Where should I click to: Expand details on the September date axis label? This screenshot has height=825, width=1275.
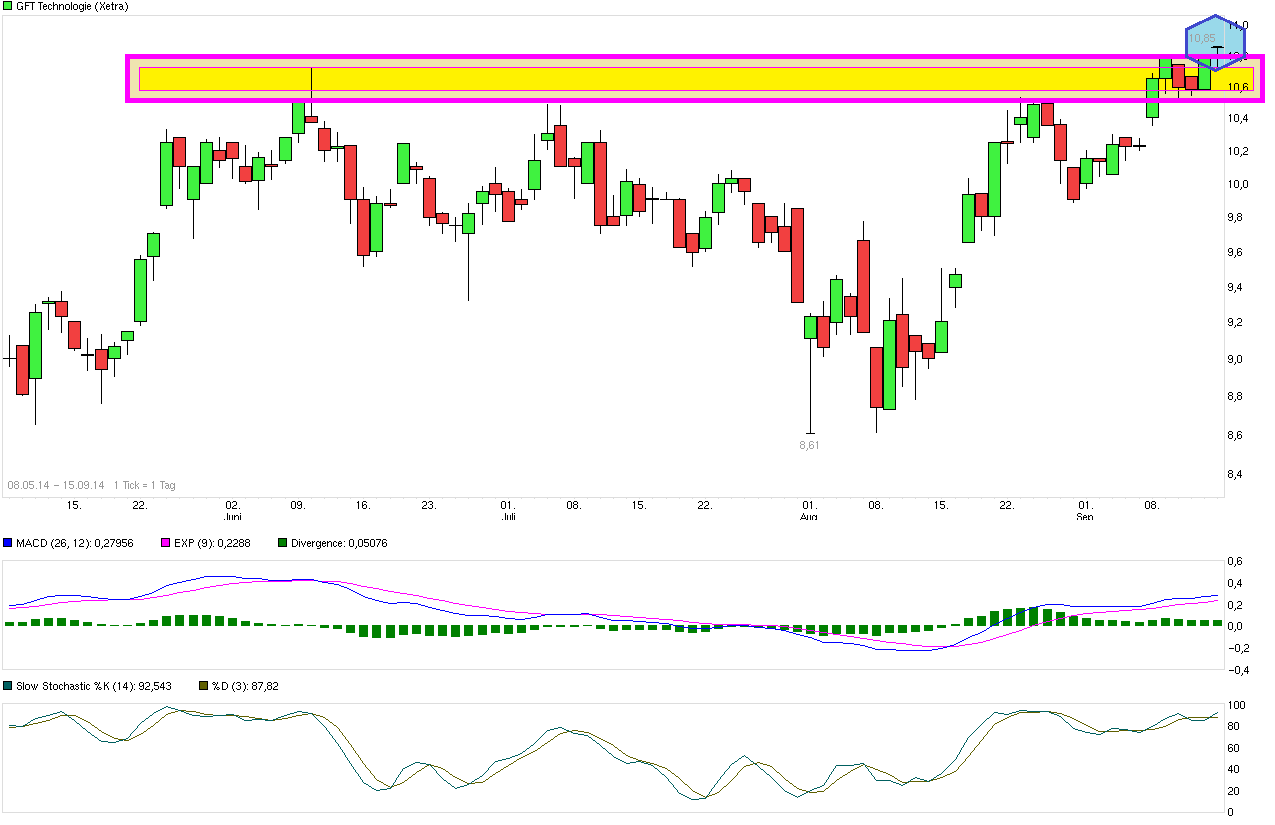(x=1085, y=517)
